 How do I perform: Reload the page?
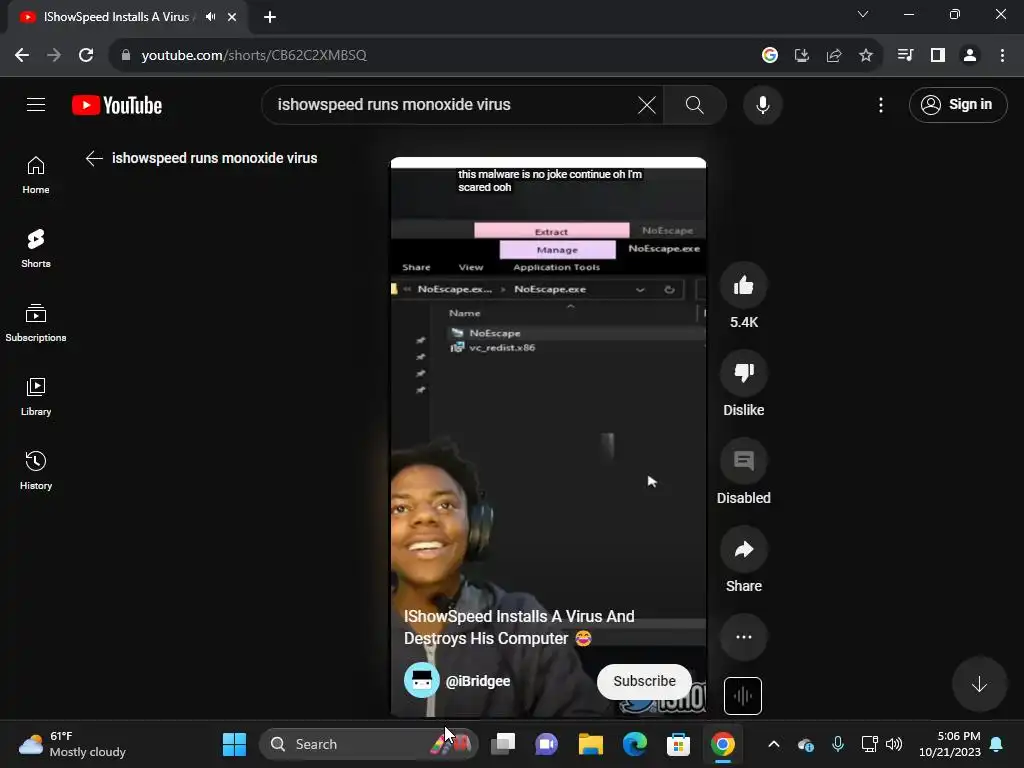(x=86, y=56)
